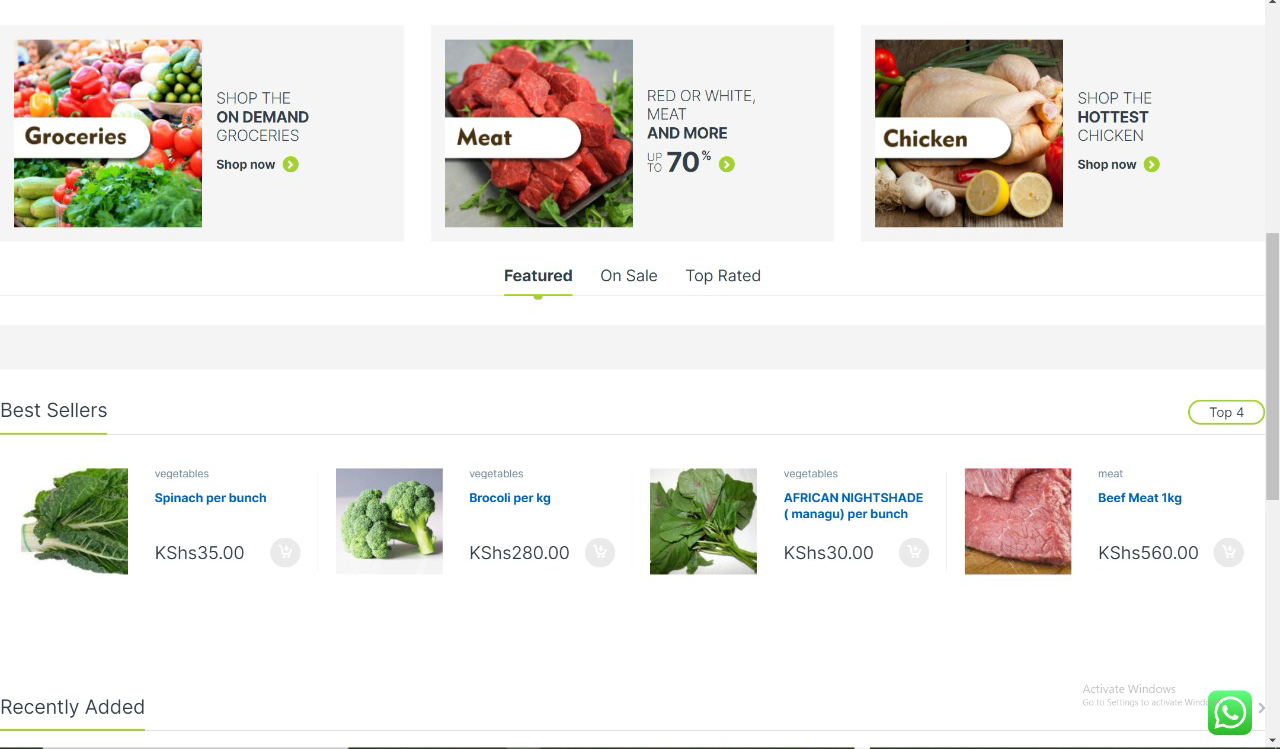Add African Nightshade to cart
Image resolution: width=1280 pixels, height=749 pixels.
pos(914,552)
